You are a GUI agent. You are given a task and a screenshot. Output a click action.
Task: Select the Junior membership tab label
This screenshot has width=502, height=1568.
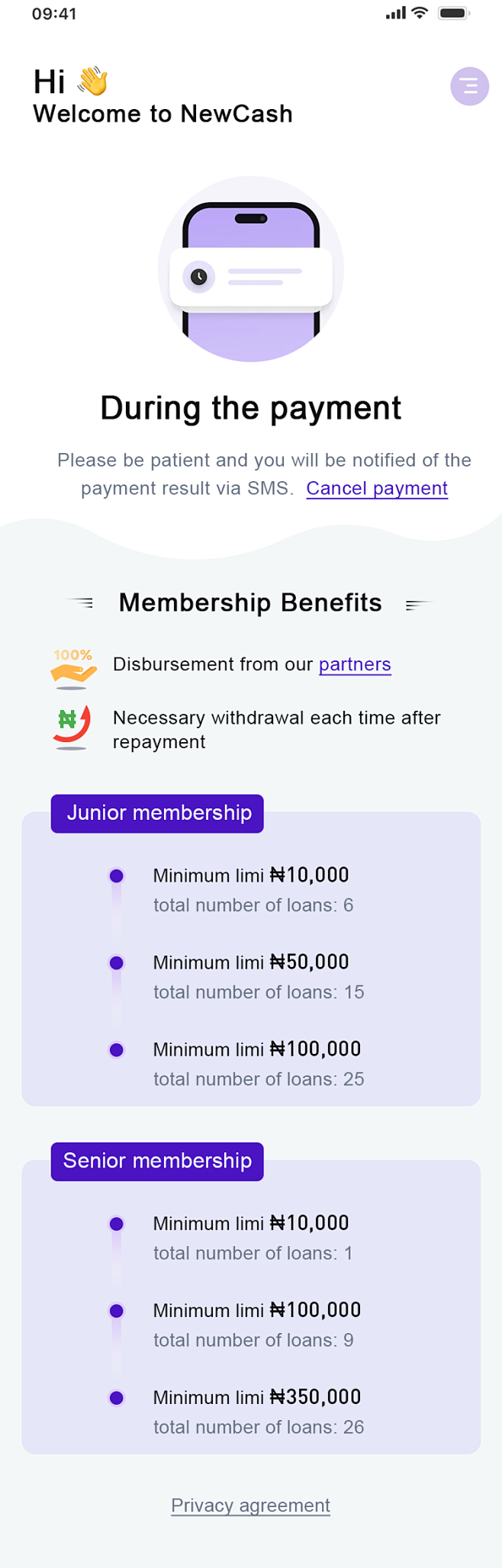157,813
